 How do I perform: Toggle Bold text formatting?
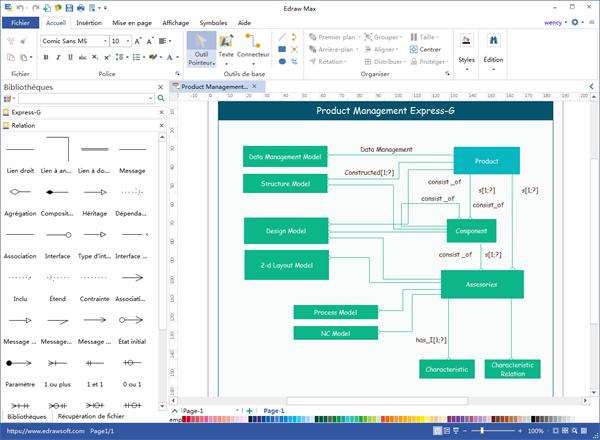(46, 58)
